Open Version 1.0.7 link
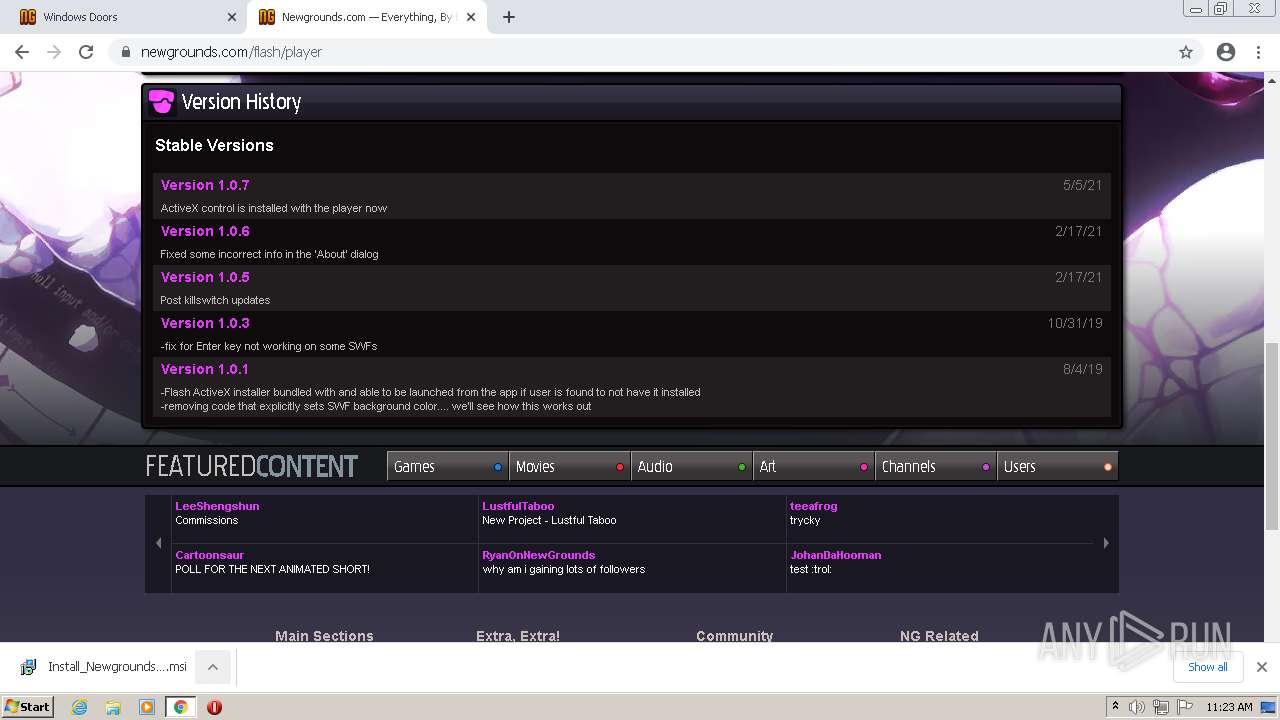 click(x=205, y=185)
